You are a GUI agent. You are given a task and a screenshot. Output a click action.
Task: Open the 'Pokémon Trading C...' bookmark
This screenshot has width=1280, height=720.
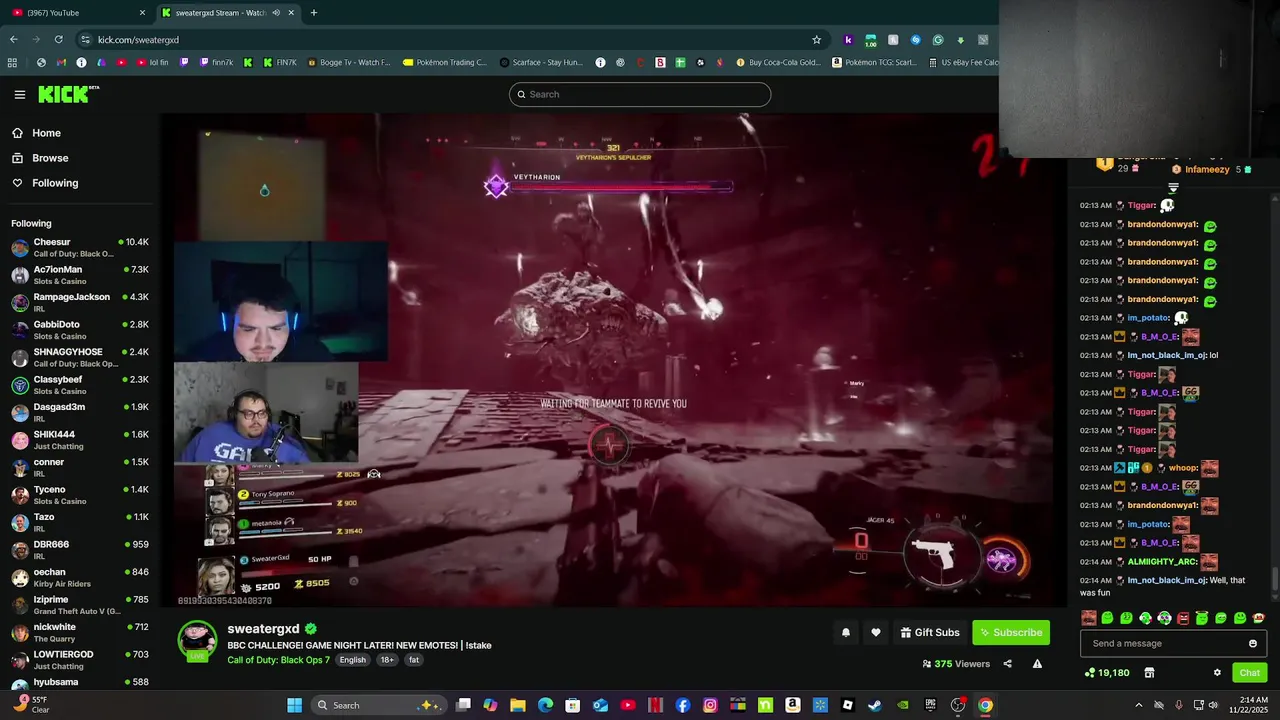444,62
